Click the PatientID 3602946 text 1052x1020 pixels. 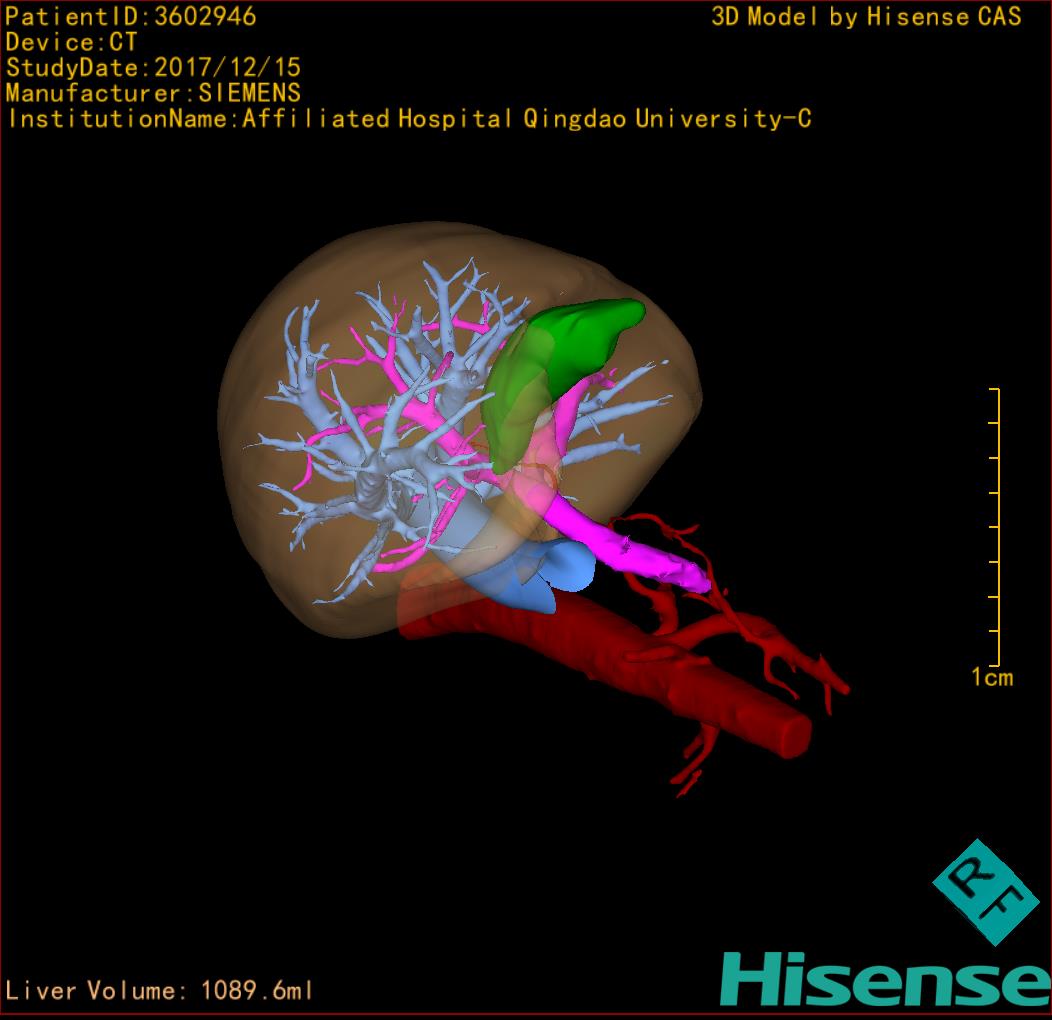[x=131, y=17]
